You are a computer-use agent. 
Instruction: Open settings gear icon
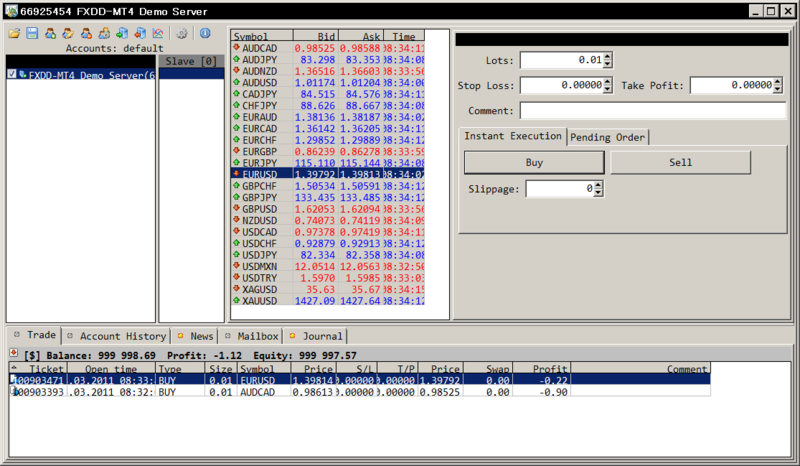pos(182,34)
